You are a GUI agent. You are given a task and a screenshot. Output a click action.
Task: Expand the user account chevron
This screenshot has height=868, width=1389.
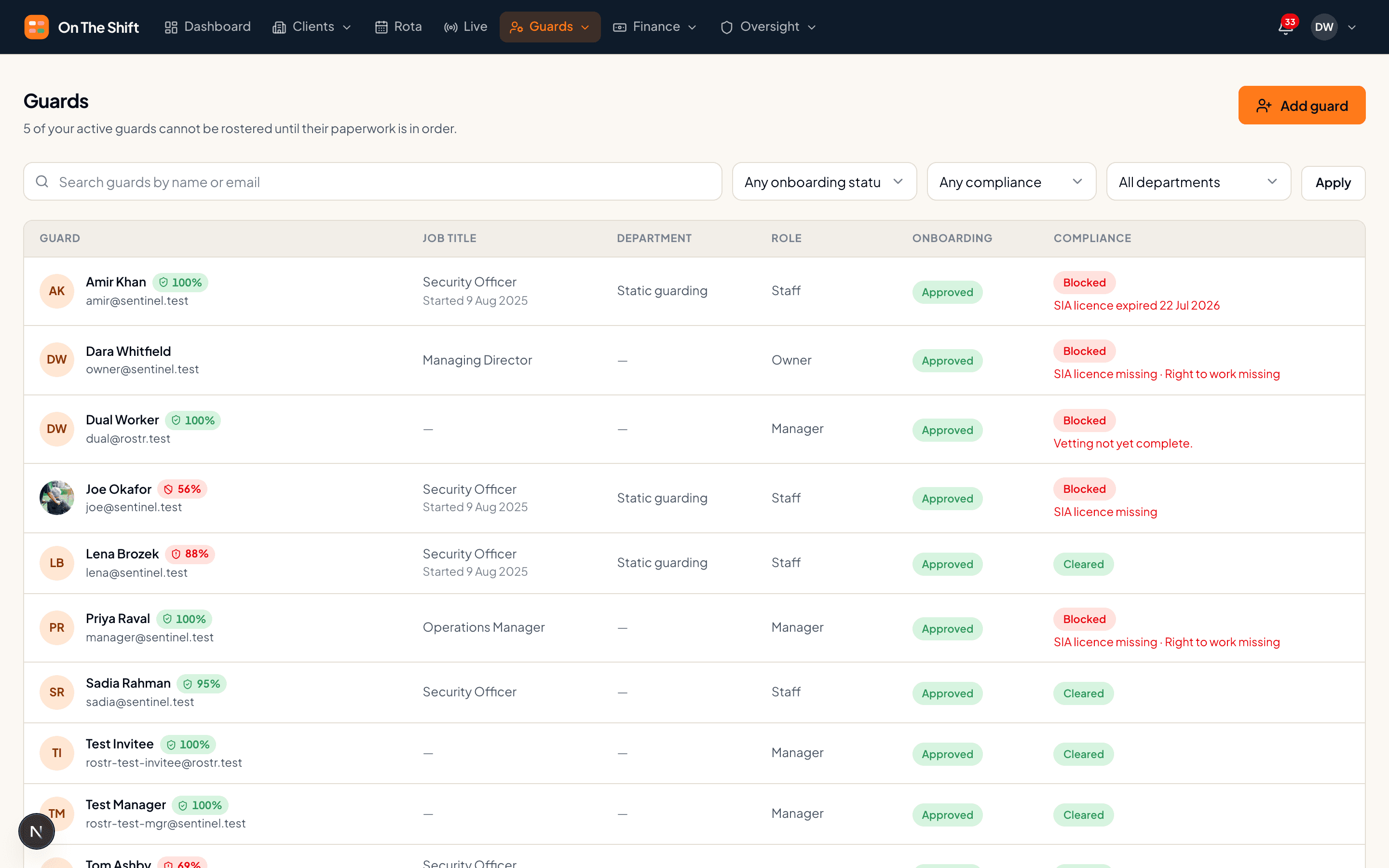[1352, 27]
